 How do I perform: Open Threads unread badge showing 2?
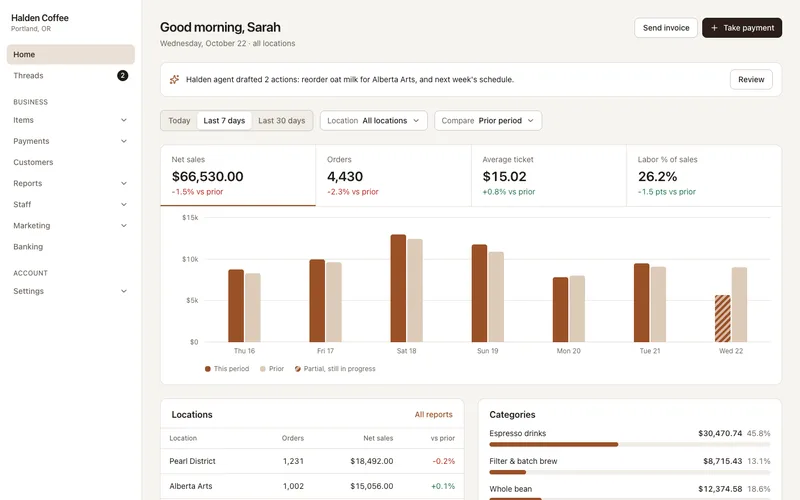(x=122, y=76)
